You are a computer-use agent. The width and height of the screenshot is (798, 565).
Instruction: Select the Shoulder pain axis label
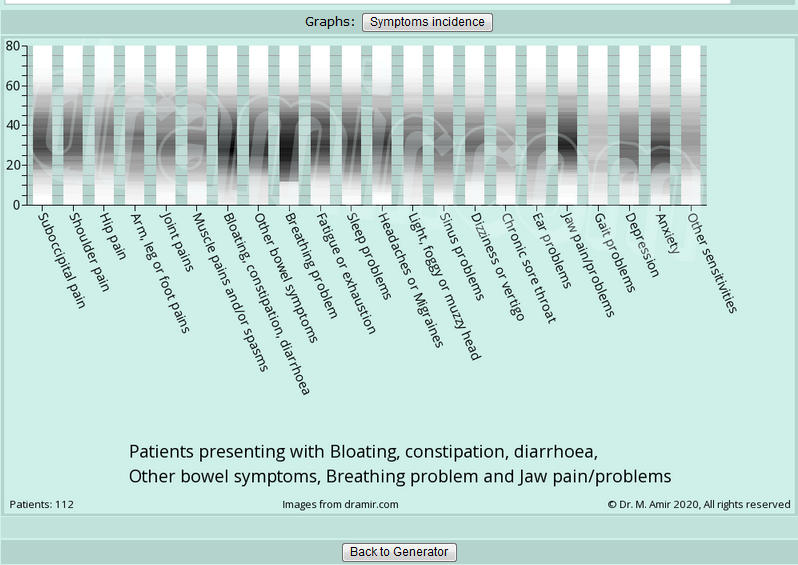pyautogui.click(x=88, y=250)
